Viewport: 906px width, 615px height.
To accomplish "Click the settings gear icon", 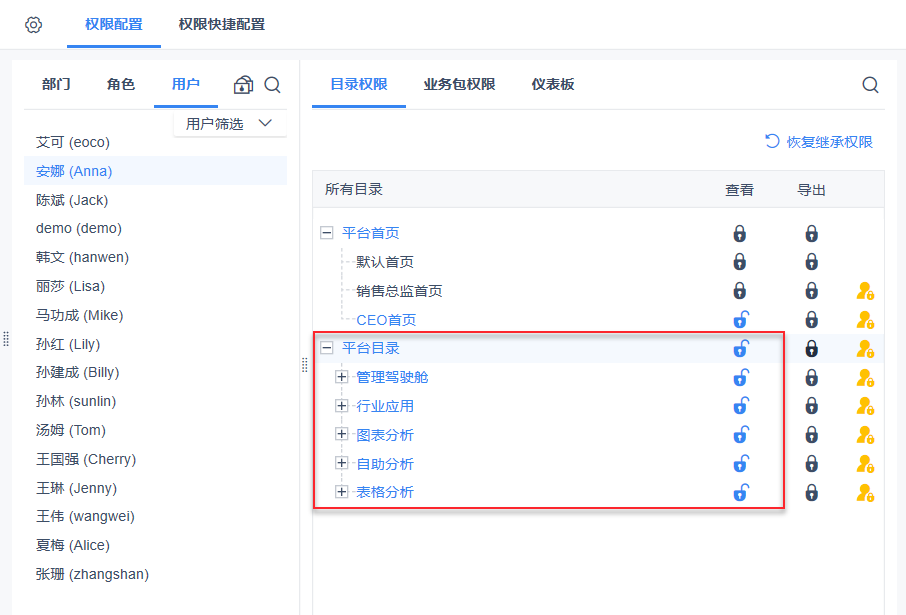I will tap(33, 25).
